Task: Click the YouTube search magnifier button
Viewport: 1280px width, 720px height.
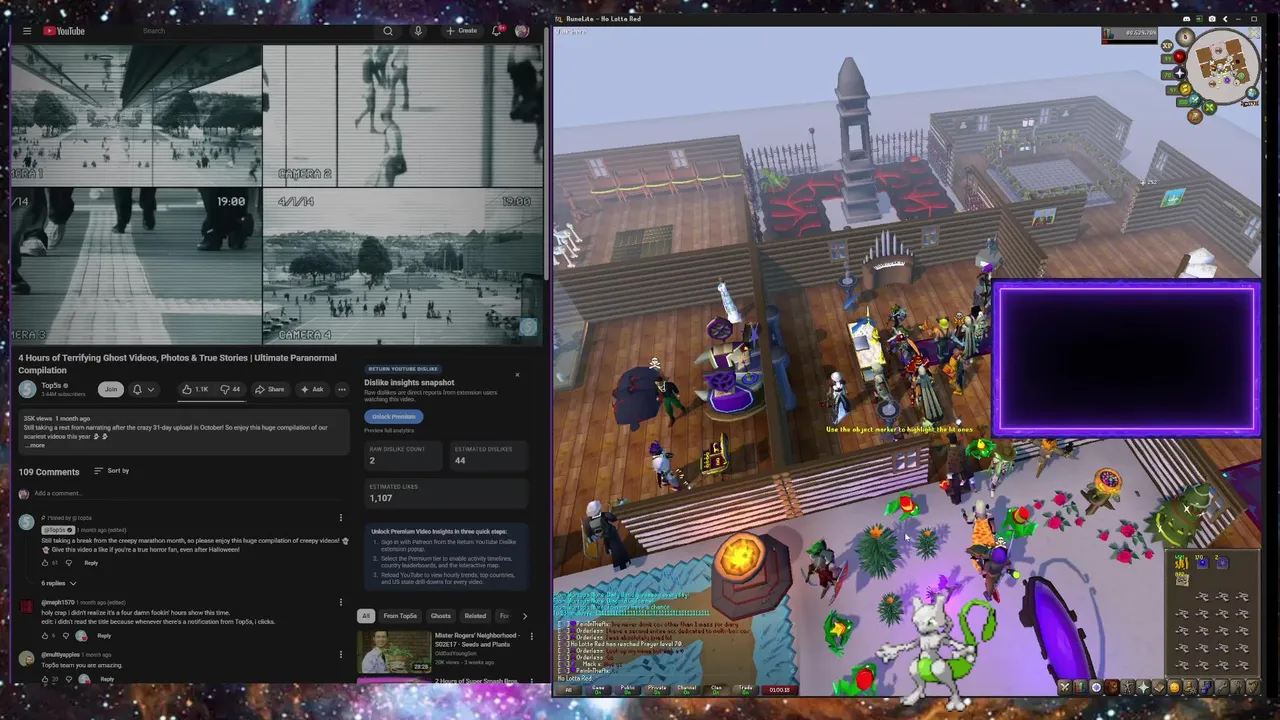Action: pos(388,31)
